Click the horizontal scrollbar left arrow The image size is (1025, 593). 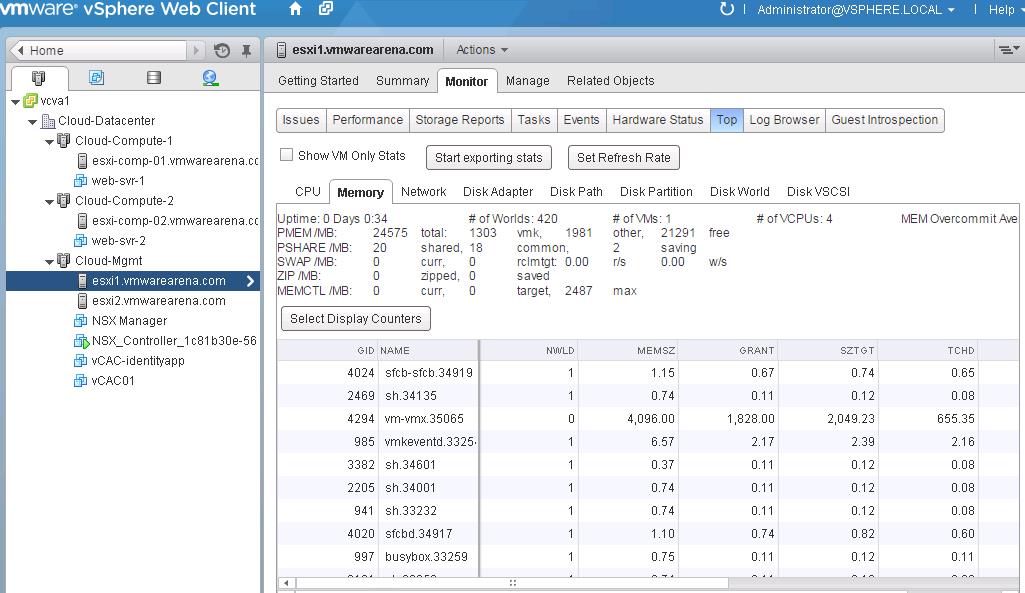pyautogui.click(x=286, y=583)
